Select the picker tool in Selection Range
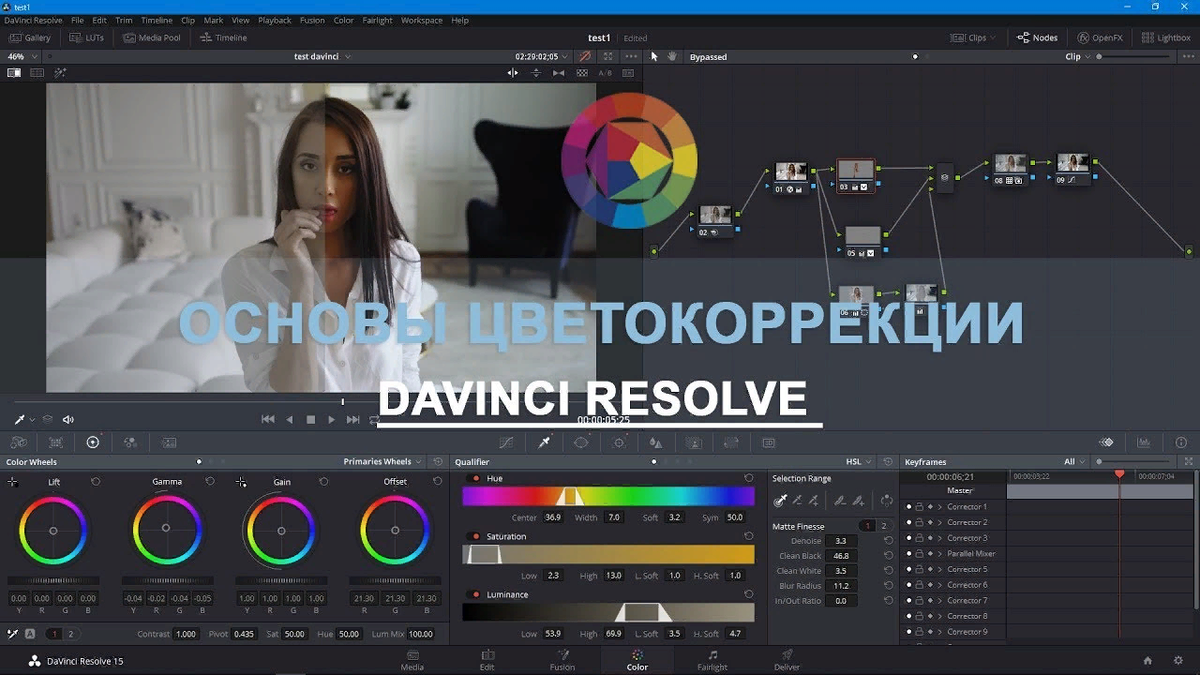This screenshot has height=675, width=1200. tap(780, 500)
